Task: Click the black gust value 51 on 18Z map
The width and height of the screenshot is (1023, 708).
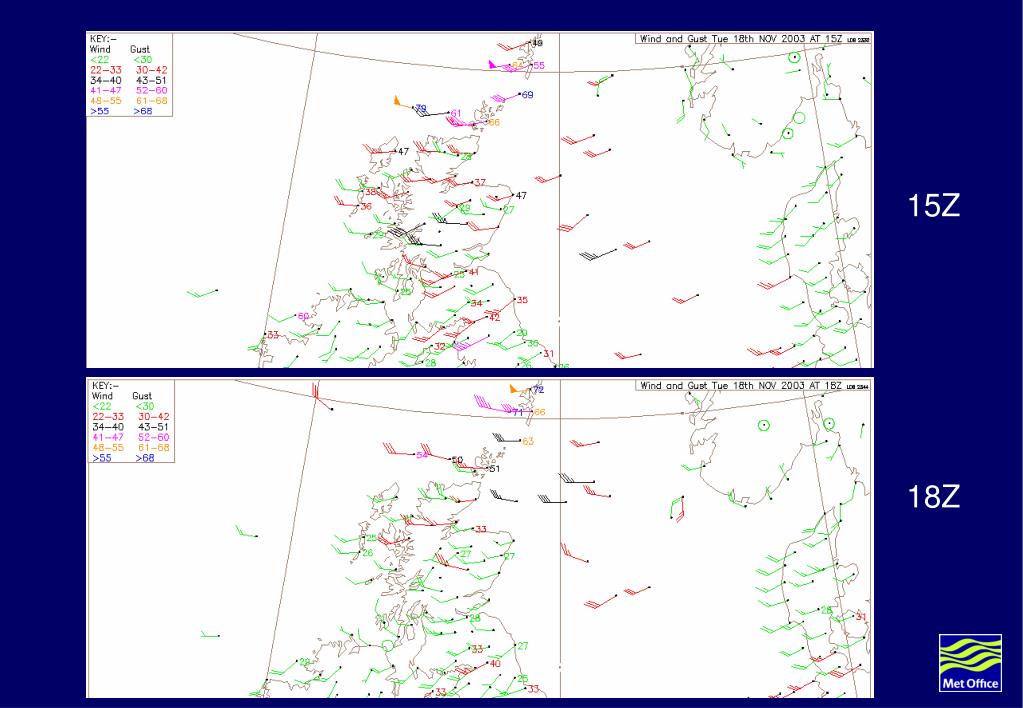Action: coord(495,469)
